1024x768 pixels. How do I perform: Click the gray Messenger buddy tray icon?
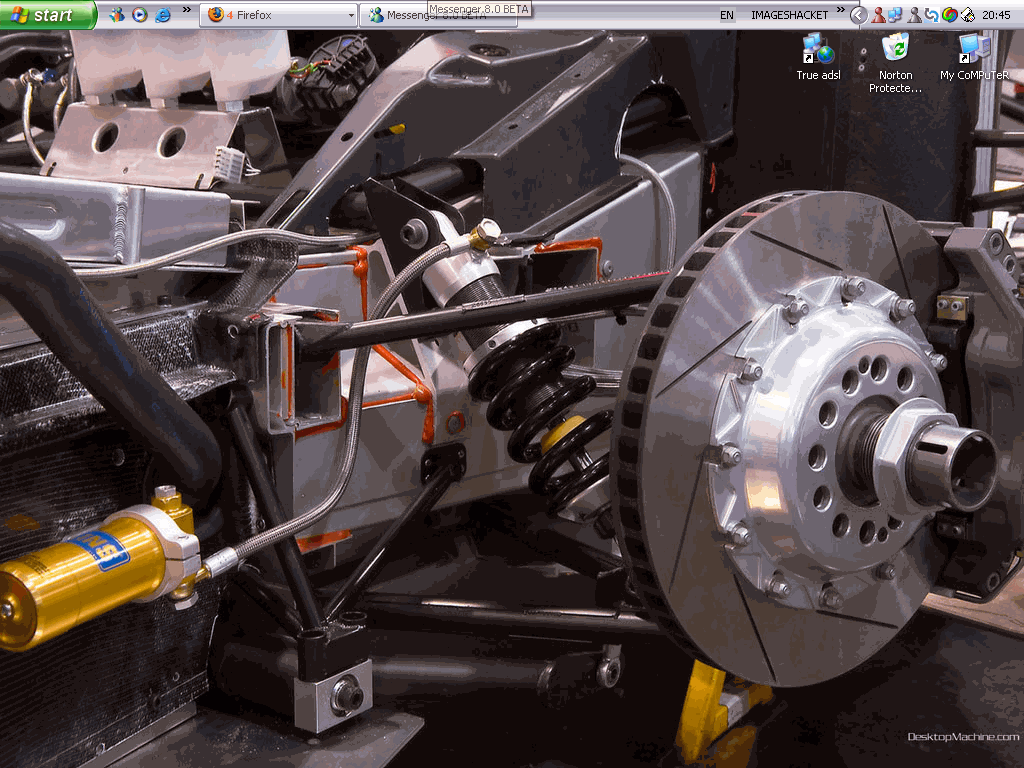(x=914, y=15)
